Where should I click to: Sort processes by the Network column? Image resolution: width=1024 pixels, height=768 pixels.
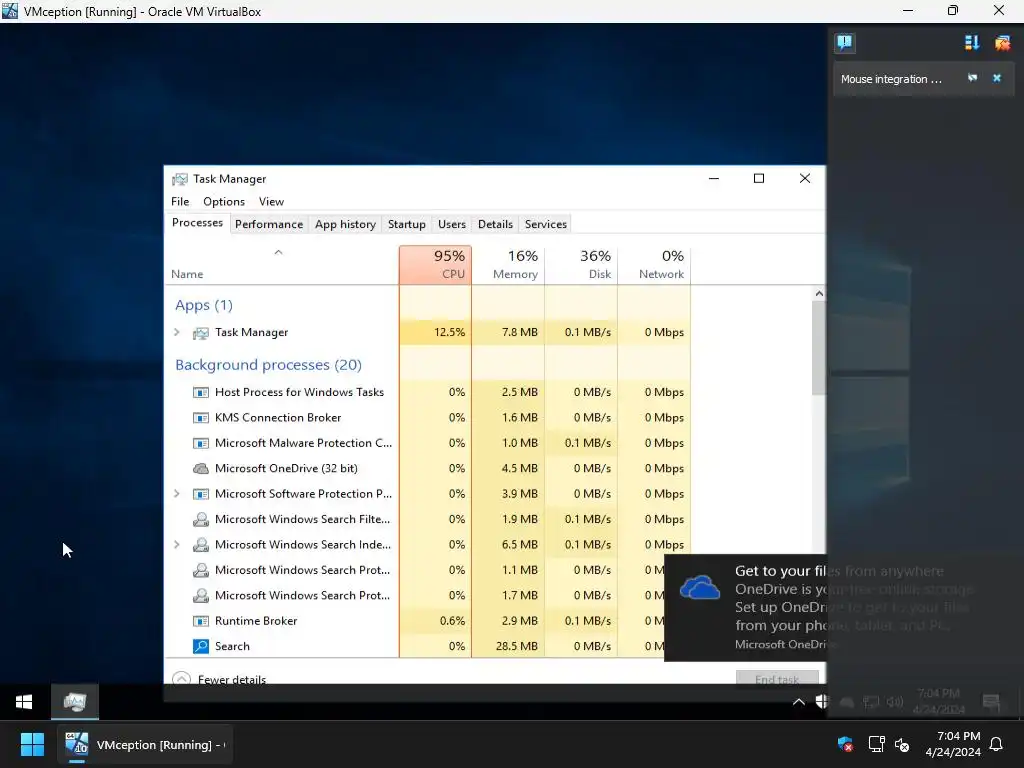coord(654,264)
